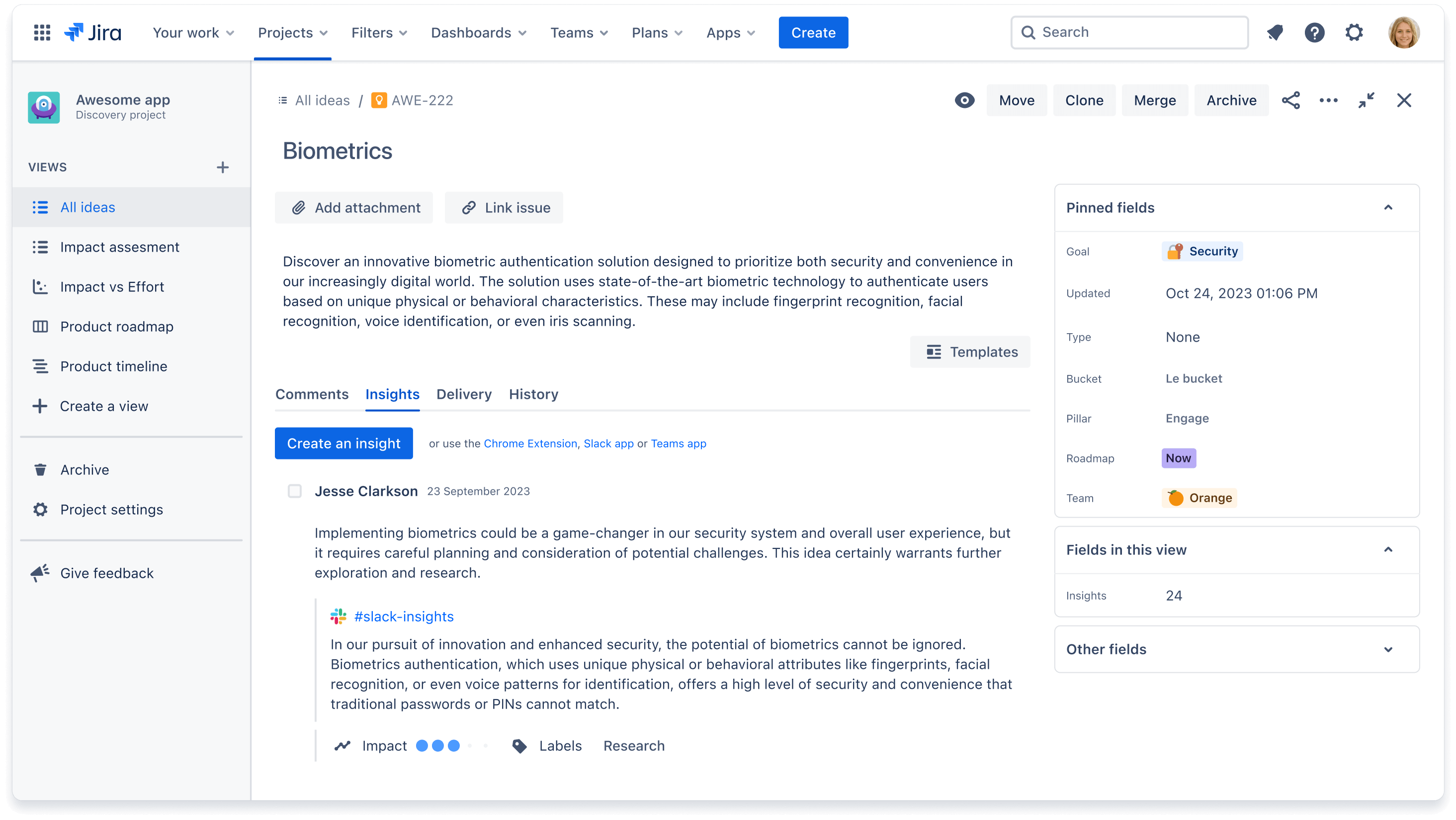Viewport: 1456px width, 820px height.
Task: Click the Impact assessment view in sidebar
Action: pyautogui.click(x=120, y=247)
